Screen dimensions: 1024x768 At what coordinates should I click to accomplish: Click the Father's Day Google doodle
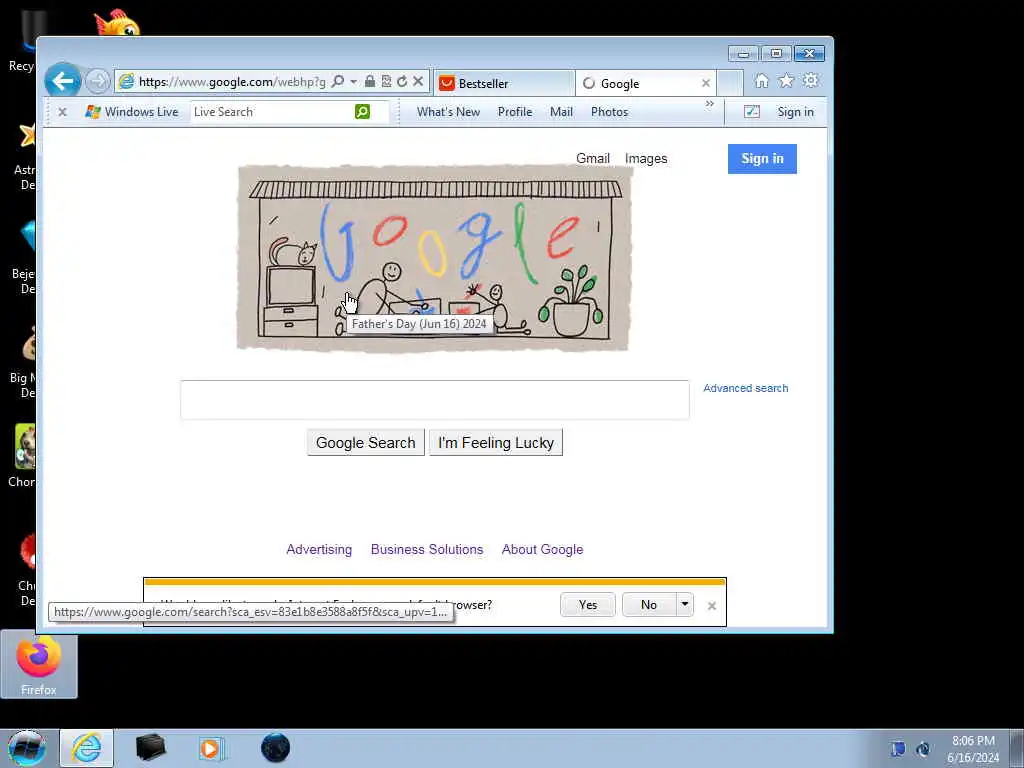[x=434, y=258]
